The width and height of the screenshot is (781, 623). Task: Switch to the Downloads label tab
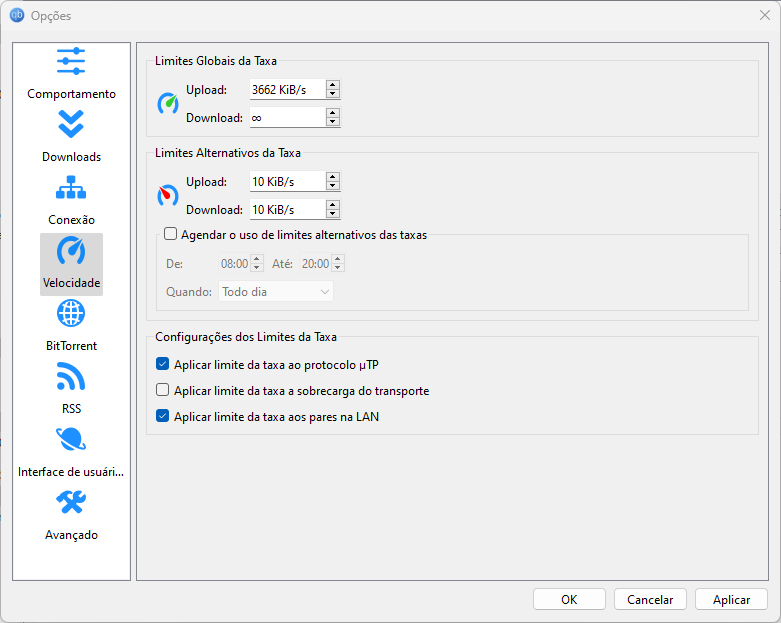point(71,157)
